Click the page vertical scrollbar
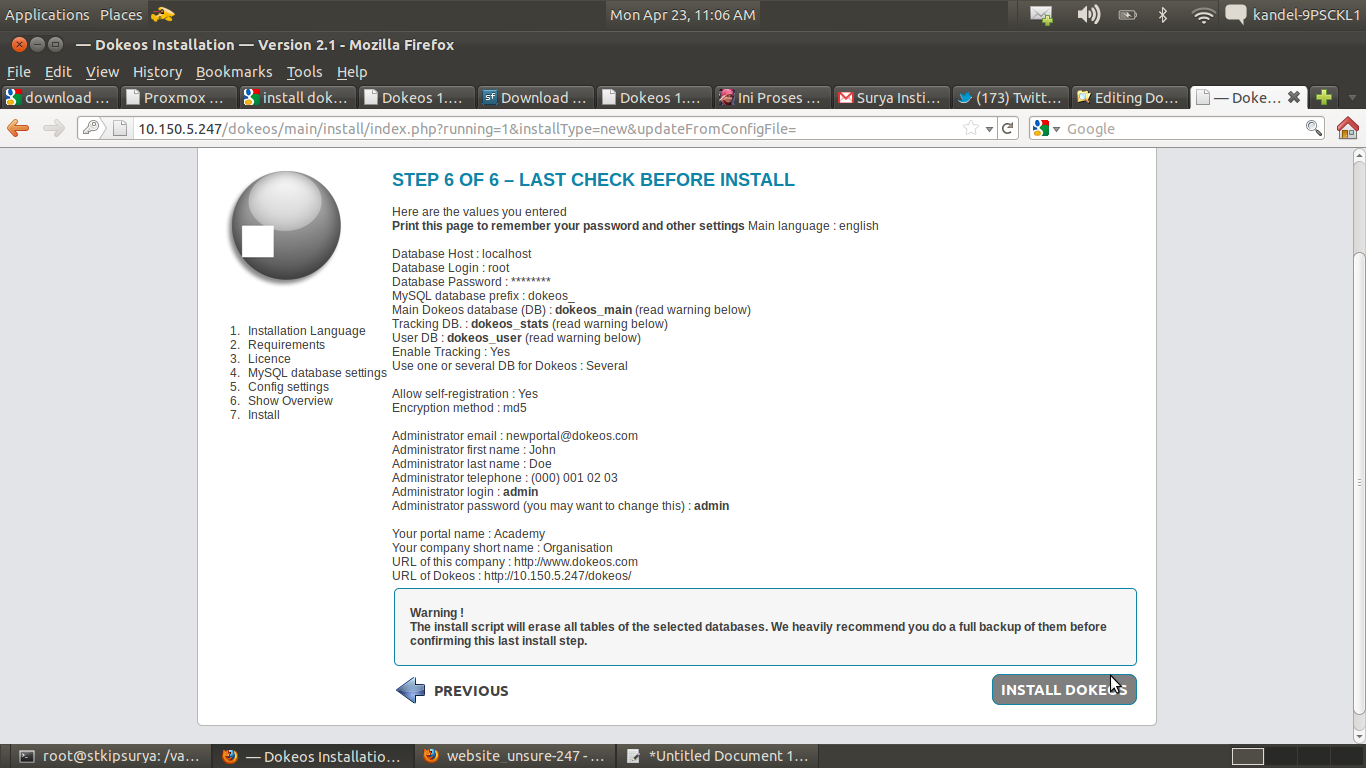 coord(1358,430)
